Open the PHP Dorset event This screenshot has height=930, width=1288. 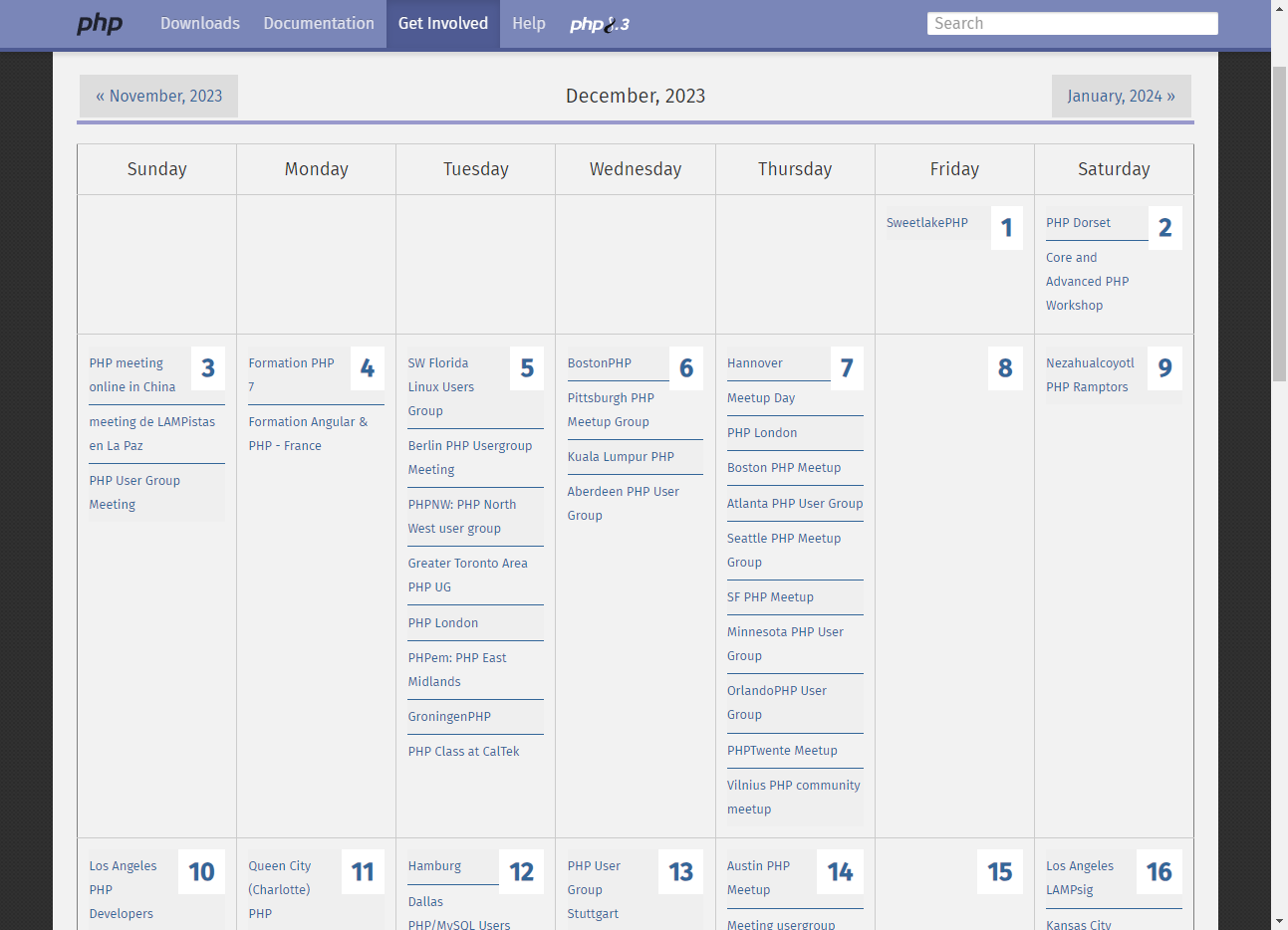point(1078,223)
